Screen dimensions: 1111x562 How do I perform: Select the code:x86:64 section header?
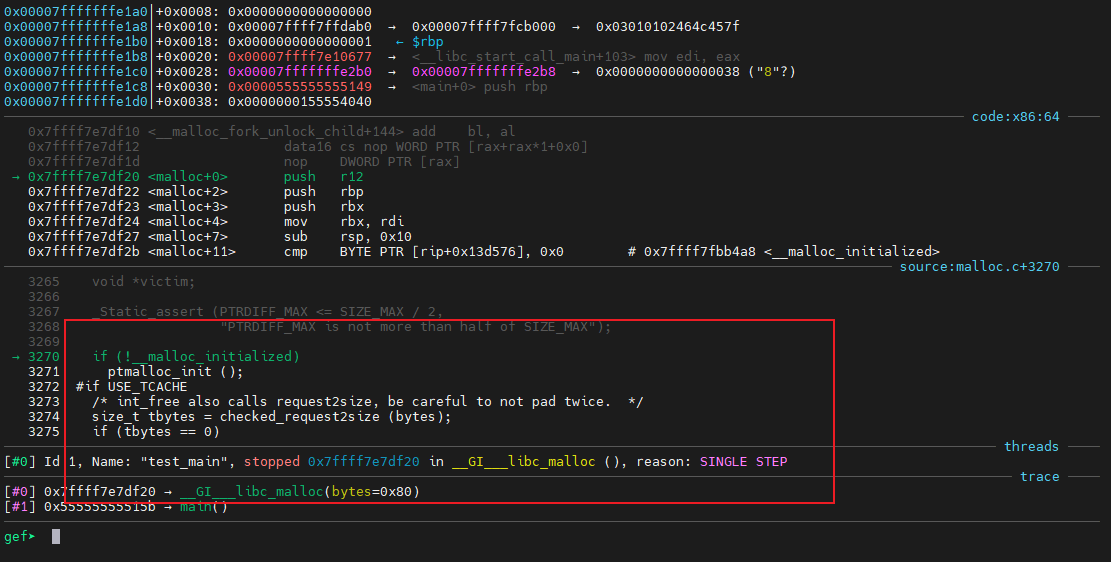pos(1015,117)
